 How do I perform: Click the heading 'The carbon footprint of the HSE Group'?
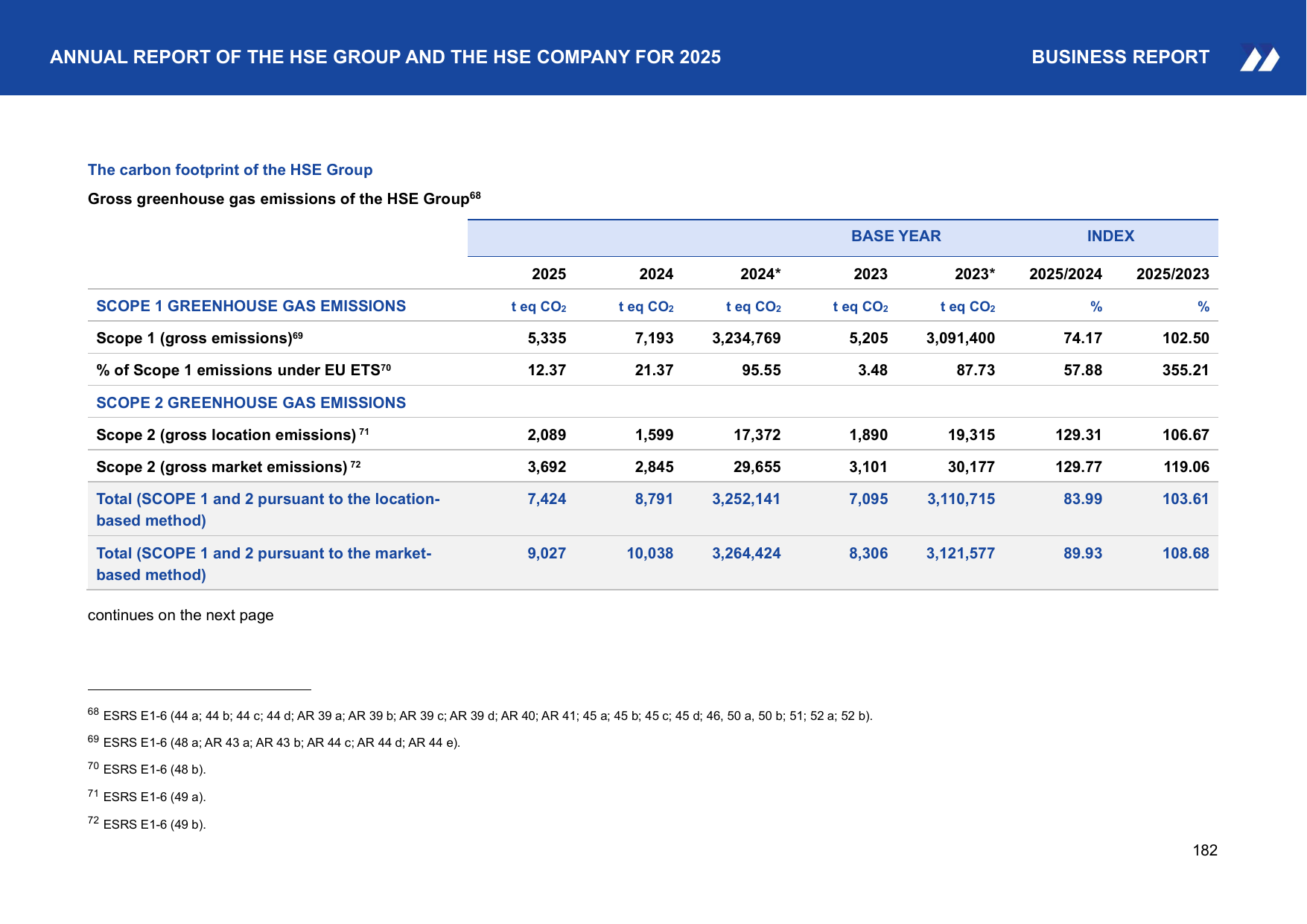[230, 170]
